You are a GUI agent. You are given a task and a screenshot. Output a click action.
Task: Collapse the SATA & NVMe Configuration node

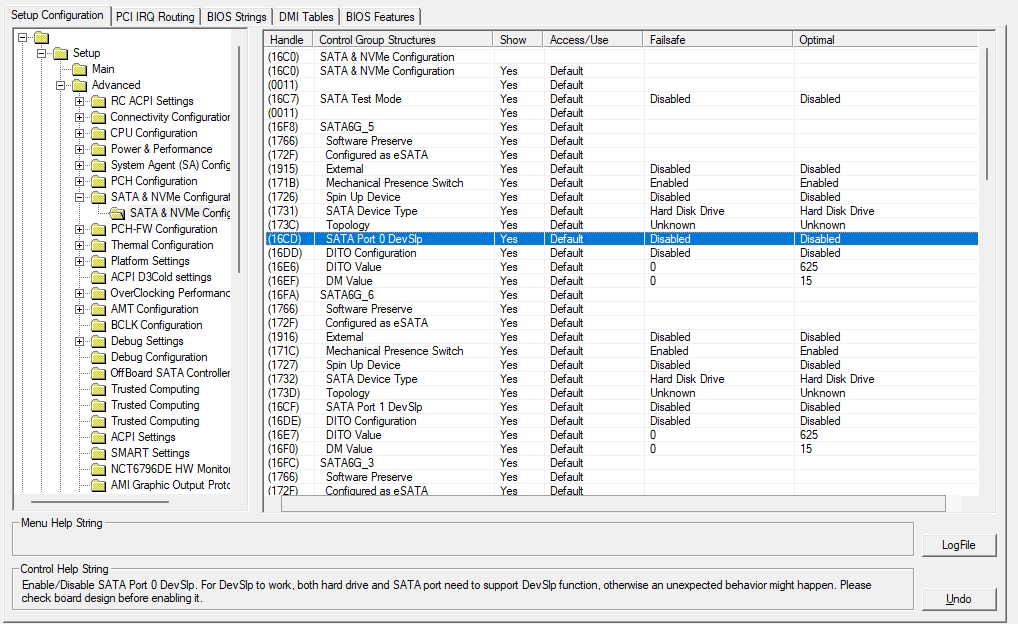[x=79, y=197]
